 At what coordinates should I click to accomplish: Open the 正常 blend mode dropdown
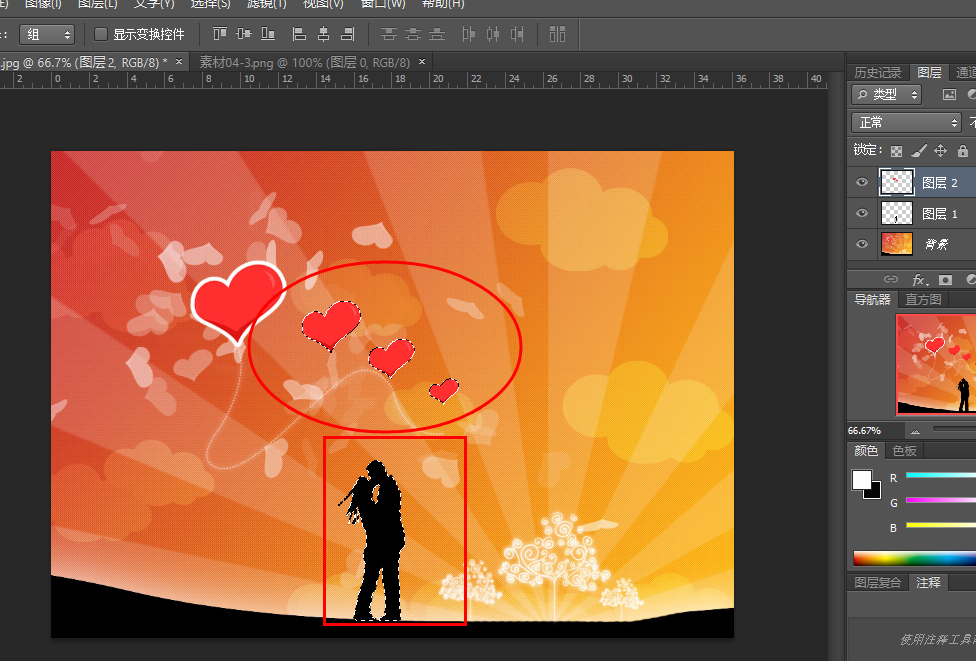click(906, 123)
